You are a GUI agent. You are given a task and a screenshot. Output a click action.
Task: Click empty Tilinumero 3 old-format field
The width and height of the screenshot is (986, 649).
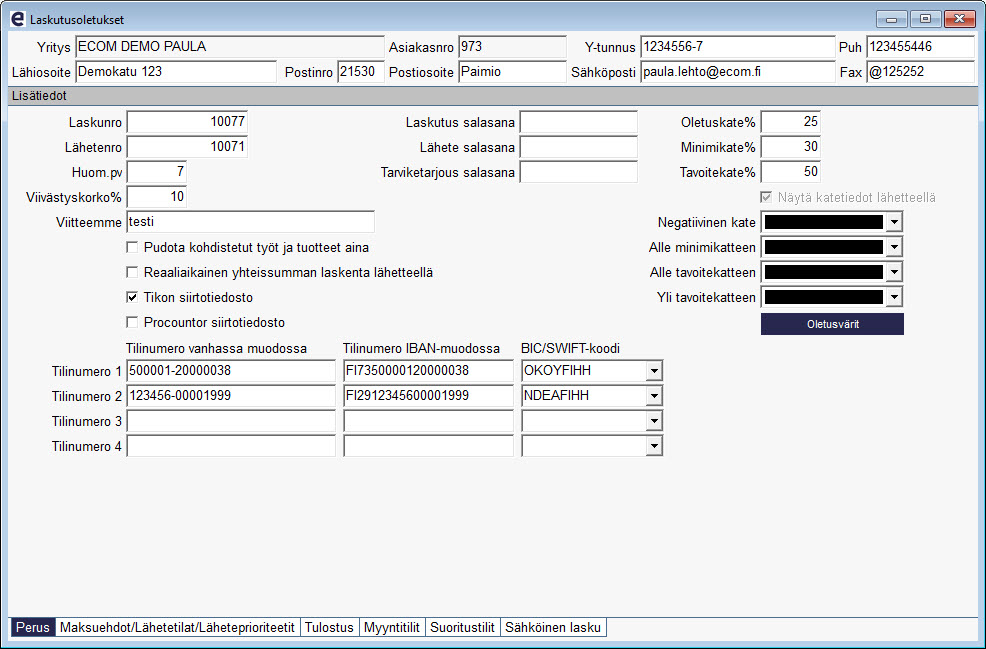click(231, 421)
